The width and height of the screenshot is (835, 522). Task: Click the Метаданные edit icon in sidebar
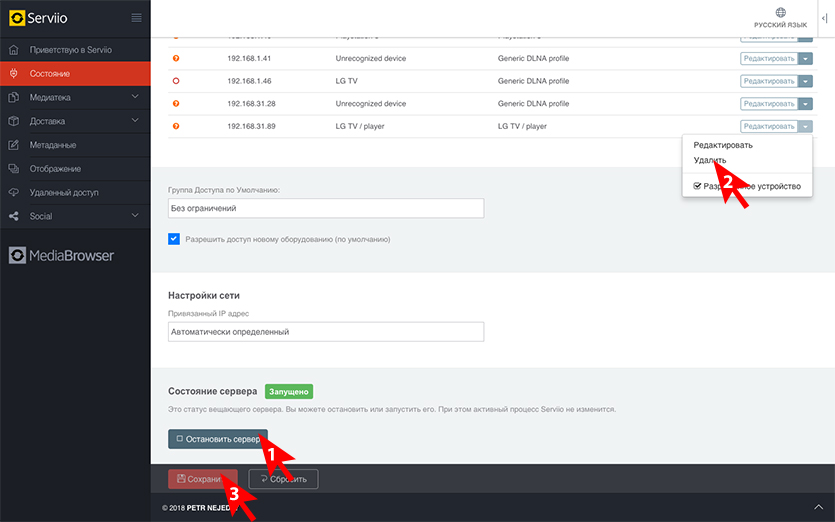(x=13, y=145)
